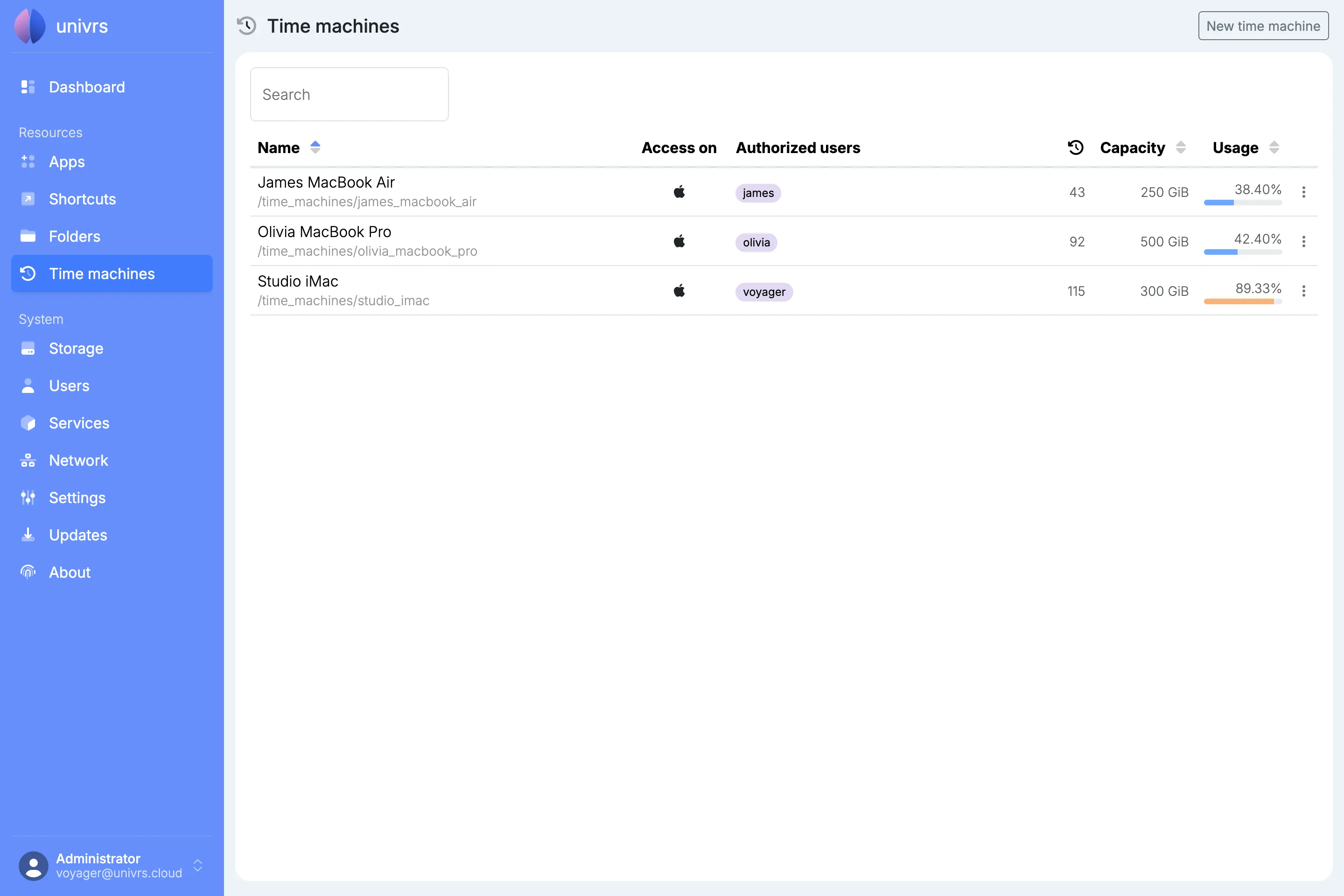Click Apple icon in Studio iMac row
1344x896 pixels.
coord(679,290)
